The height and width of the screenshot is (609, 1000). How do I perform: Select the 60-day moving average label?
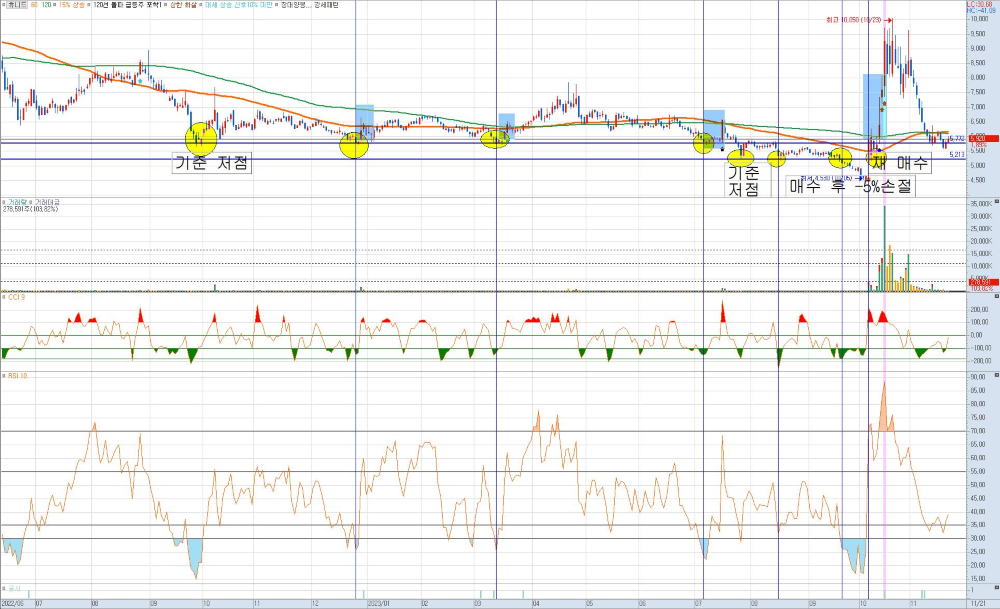click(x=34, y=4)
